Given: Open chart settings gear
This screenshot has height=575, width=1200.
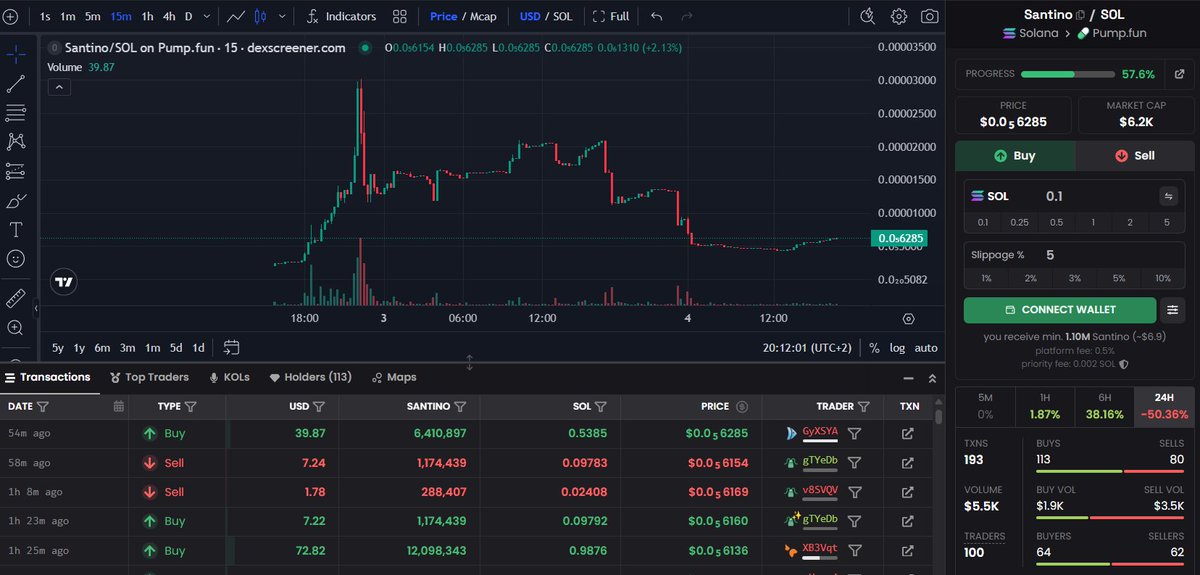Looking at the screenshot, I should [x=899, y=16].
